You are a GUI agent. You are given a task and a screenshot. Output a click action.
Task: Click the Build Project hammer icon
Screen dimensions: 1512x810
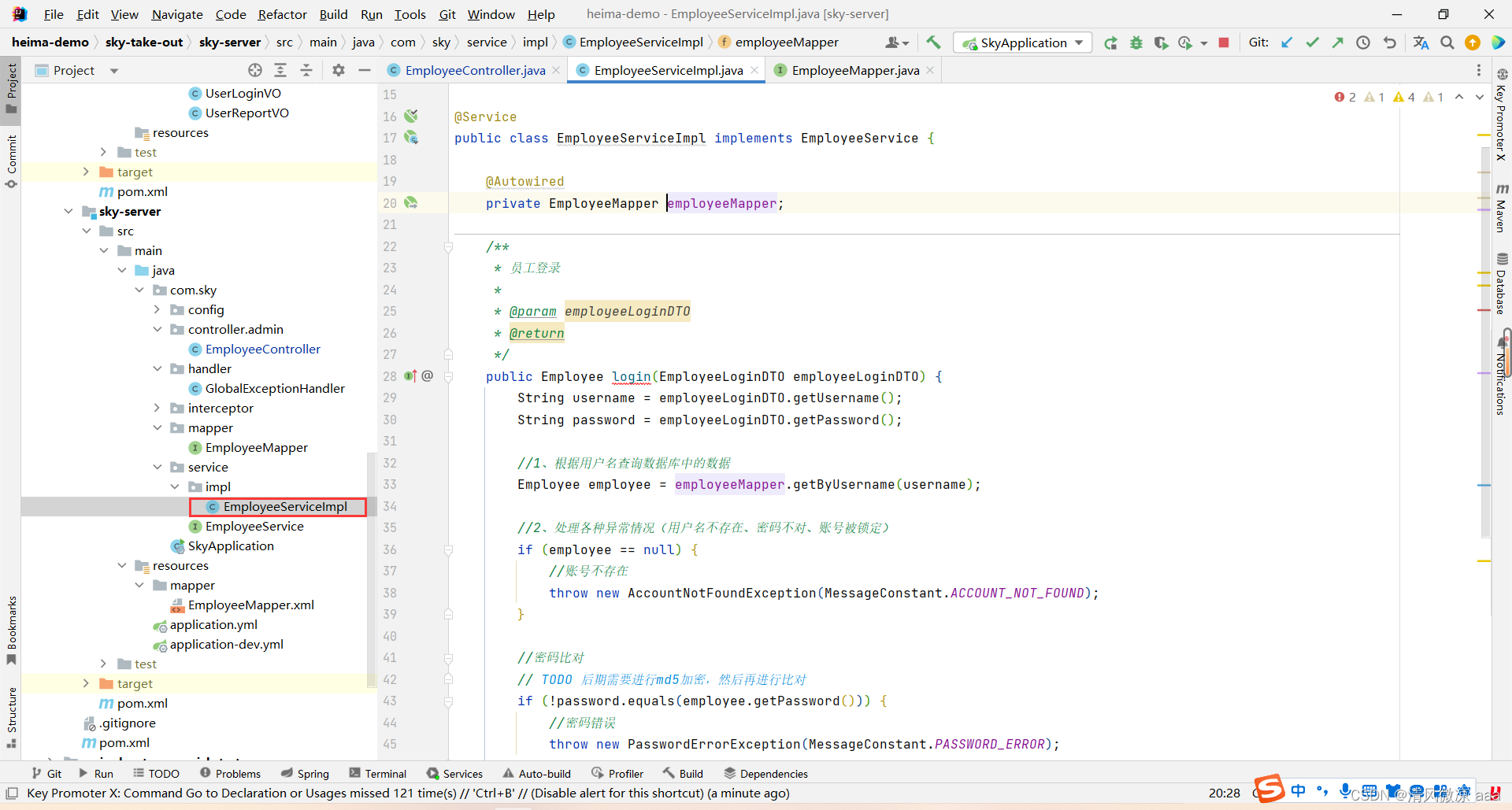[933, 43]
